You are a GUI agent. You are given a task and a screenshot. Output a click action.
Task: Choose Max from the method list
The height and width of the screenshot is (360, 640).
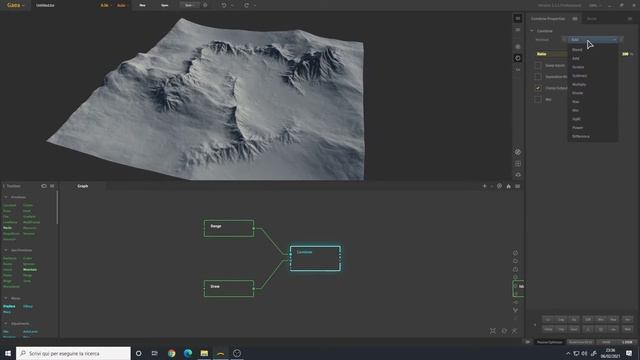(576, 102)
